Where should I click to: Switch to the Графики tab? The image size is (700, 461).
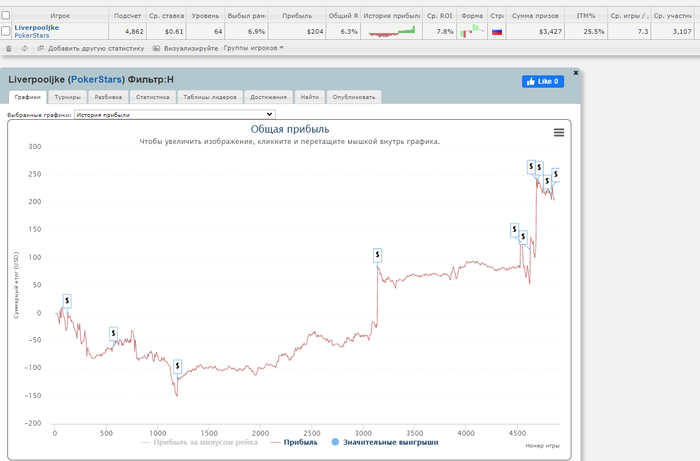[27, 97]
